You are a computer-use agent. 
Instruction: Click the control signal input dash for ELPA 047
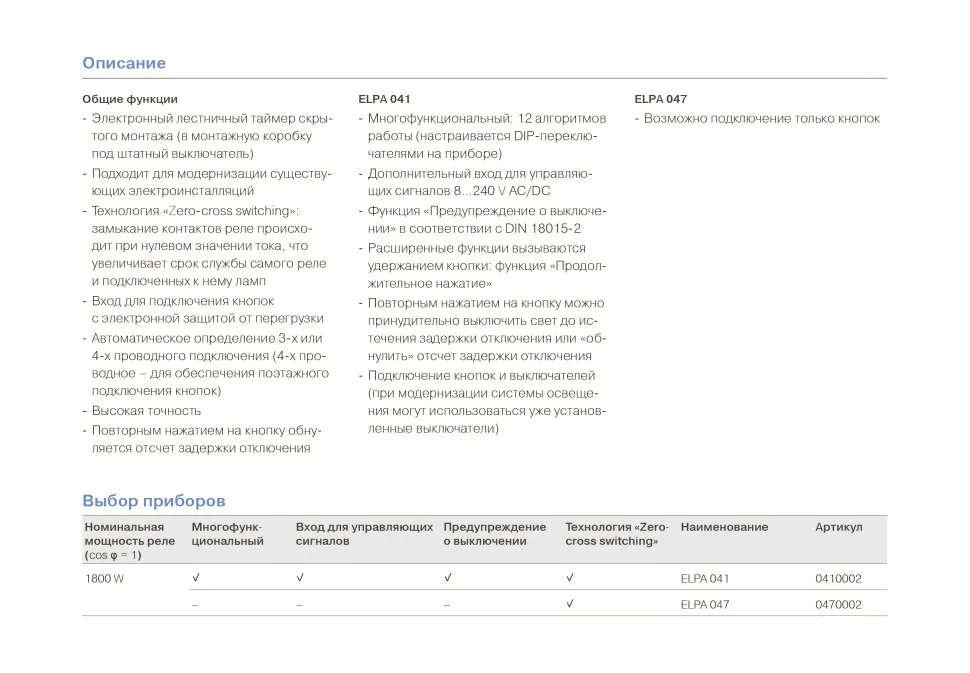pos(299,605)
